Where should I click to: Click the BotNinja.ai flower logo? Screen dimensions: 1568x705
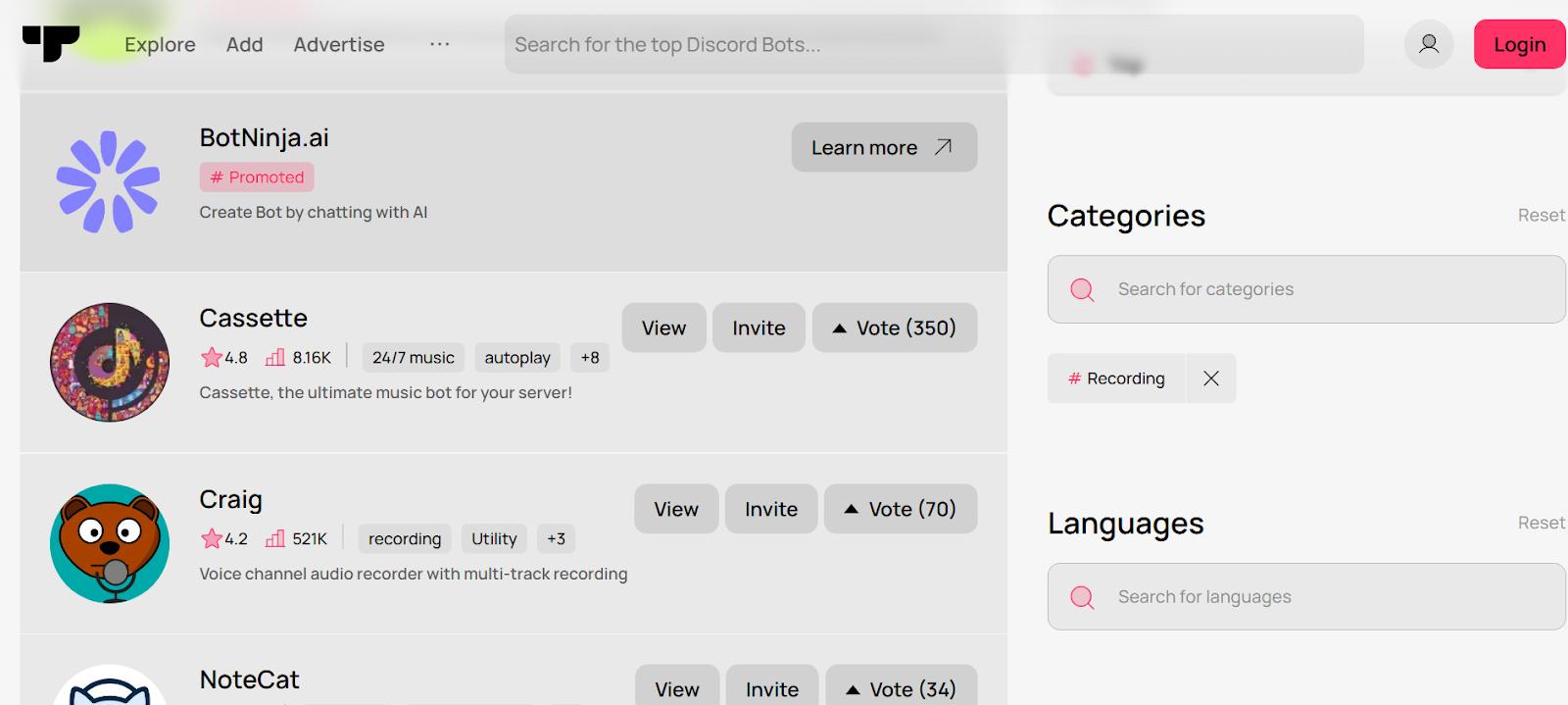[x=108, y=182]
